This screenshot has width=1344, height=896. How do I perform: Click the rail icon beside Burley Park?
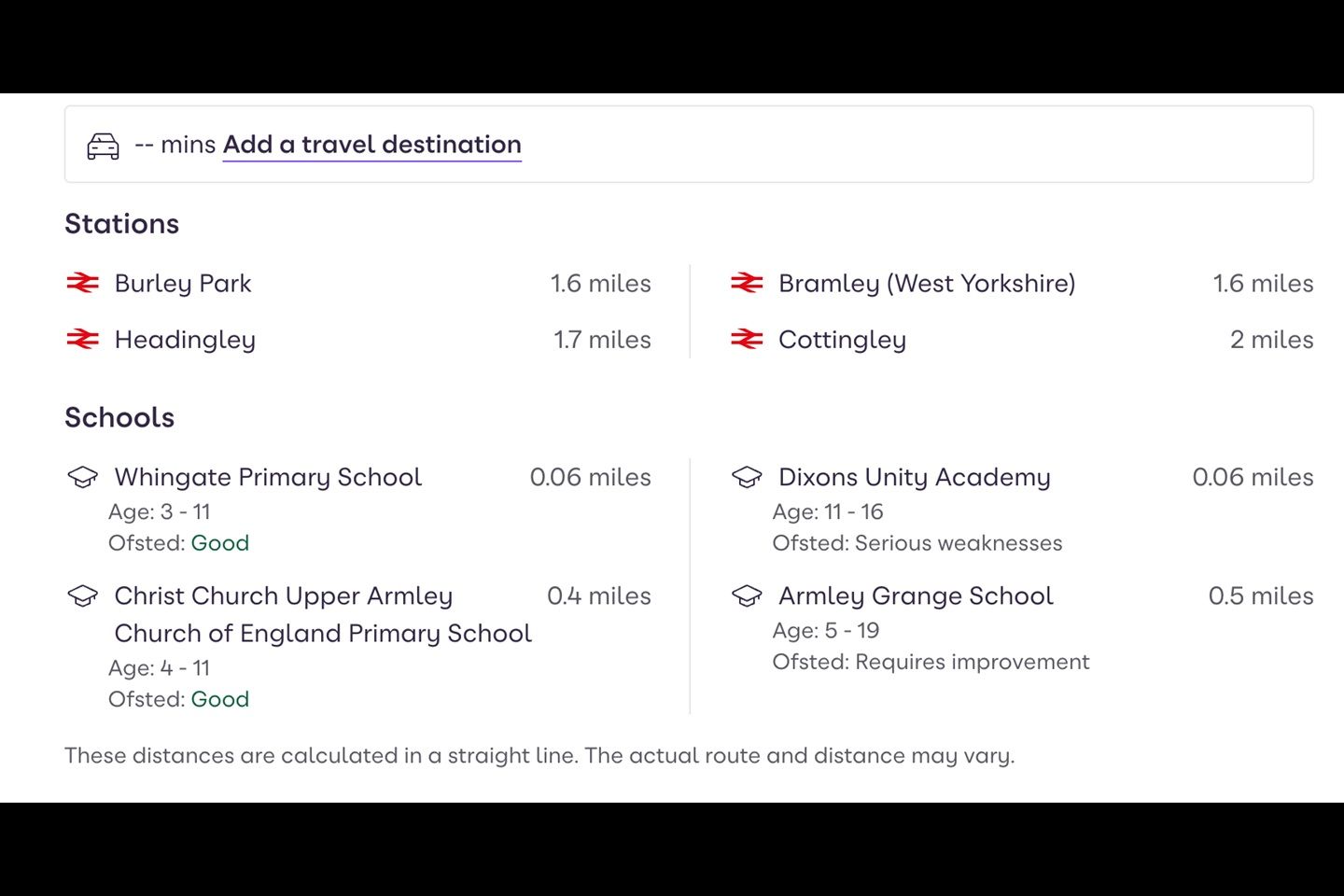point(83,283)
